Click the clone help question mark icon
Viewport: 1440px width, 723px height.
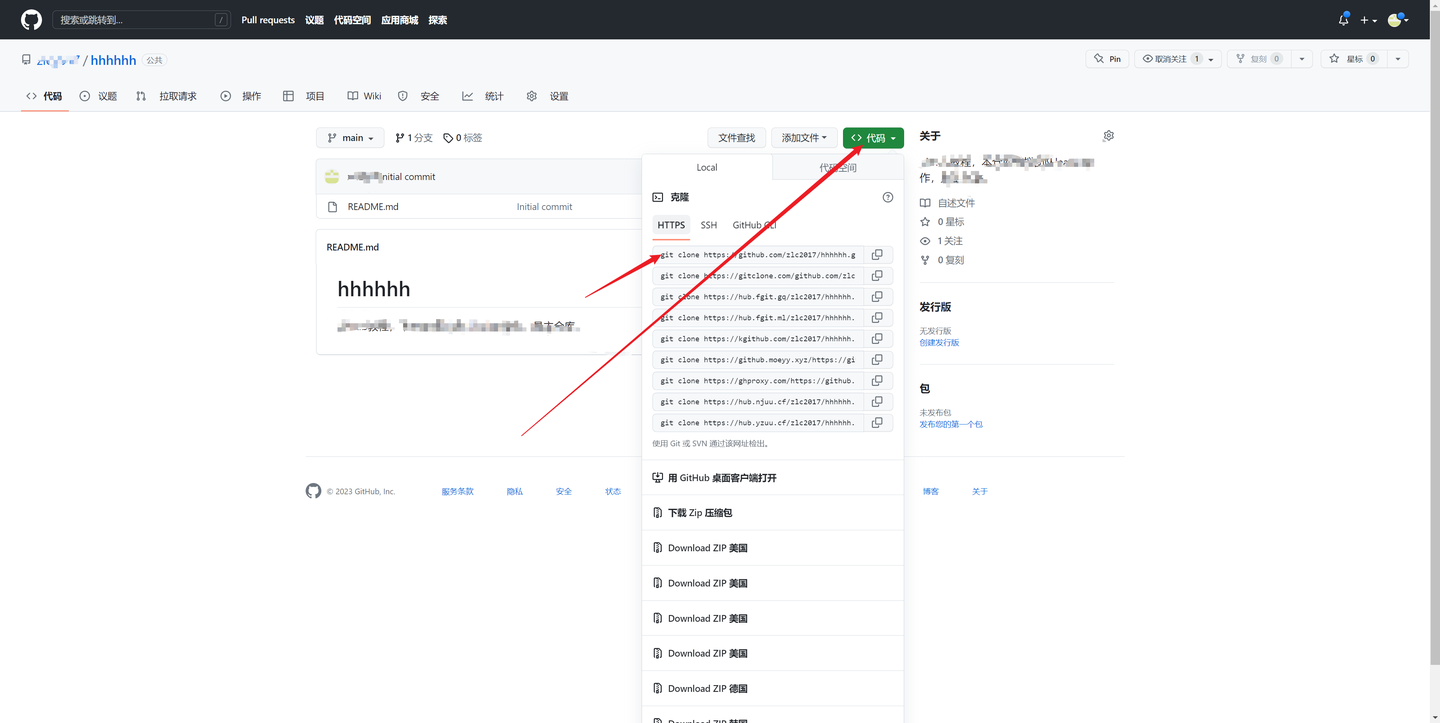pyautogui.click(x=887, y=197)
